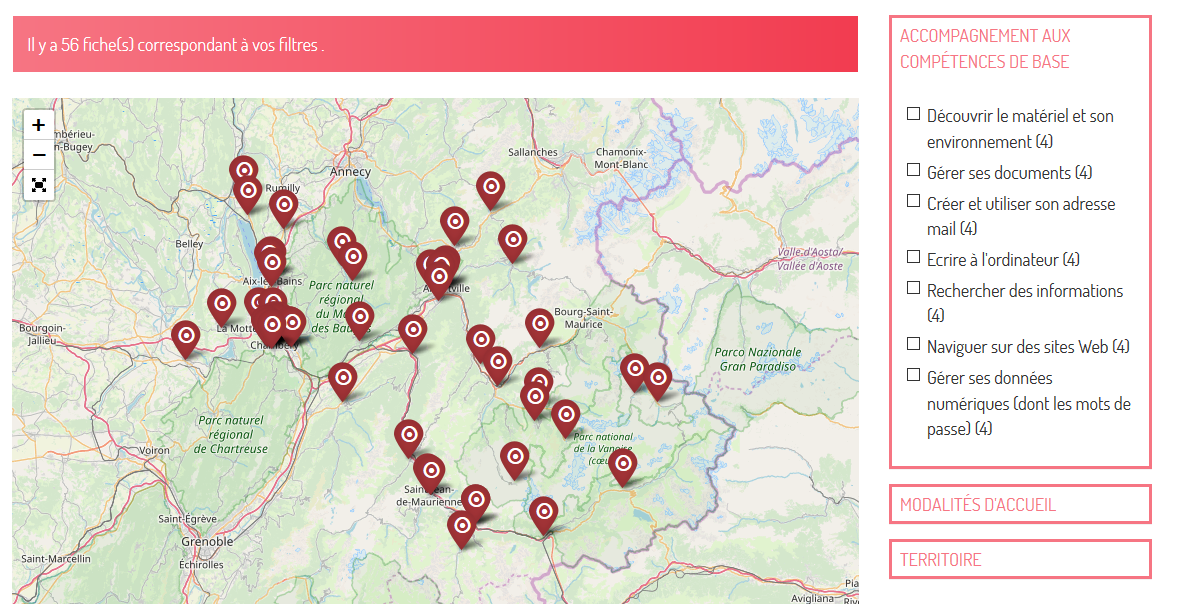Click 'Créer et utiliser son adresse mail' label
1187x604 pixels.
click(x=1020, y=204)
